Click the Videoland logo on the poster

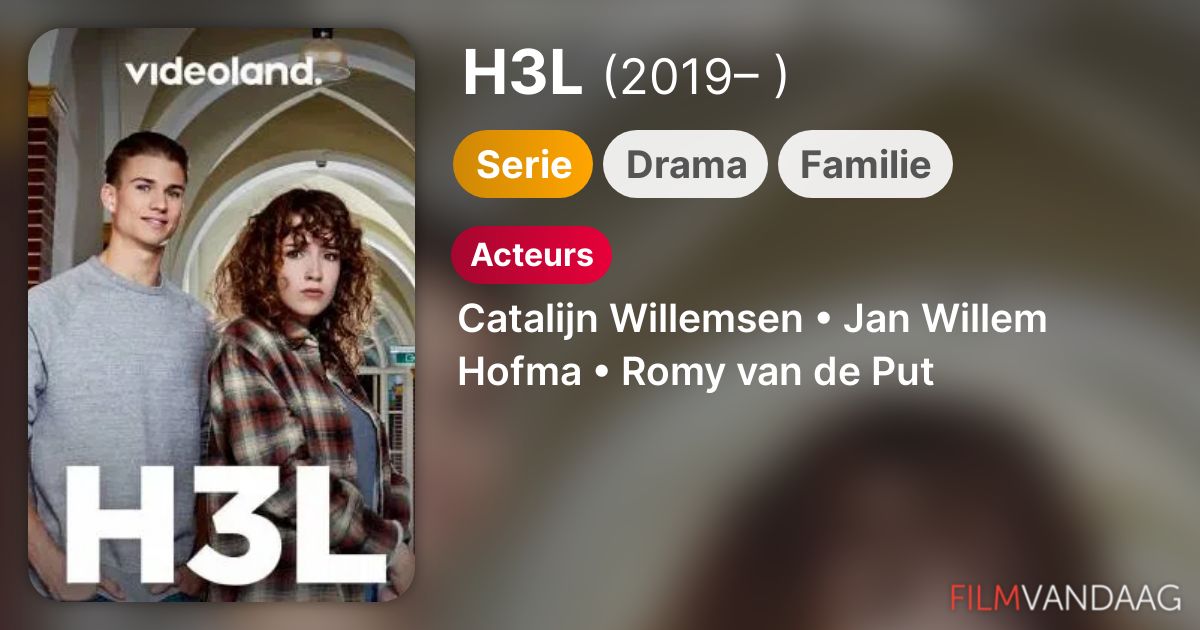coord(221,71)
